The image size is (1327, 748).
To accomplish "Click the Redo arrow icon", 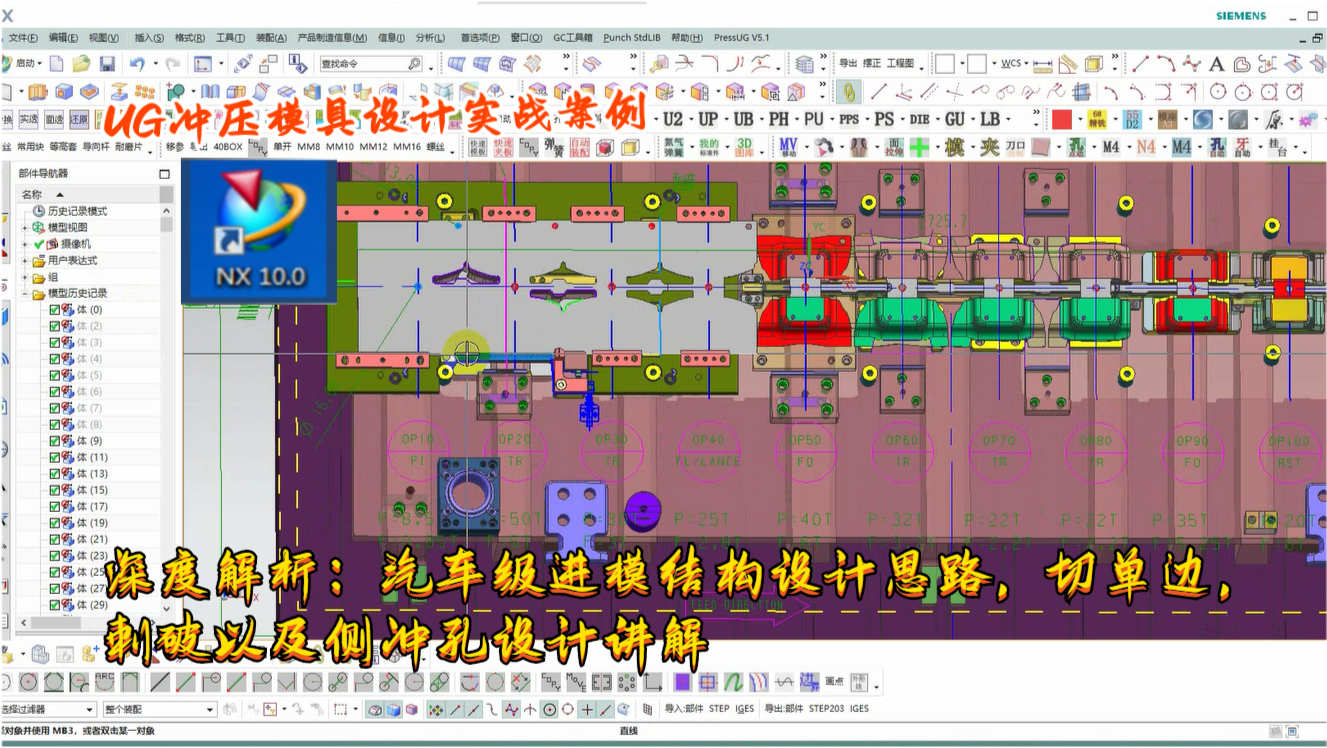I will coord(173,64).
